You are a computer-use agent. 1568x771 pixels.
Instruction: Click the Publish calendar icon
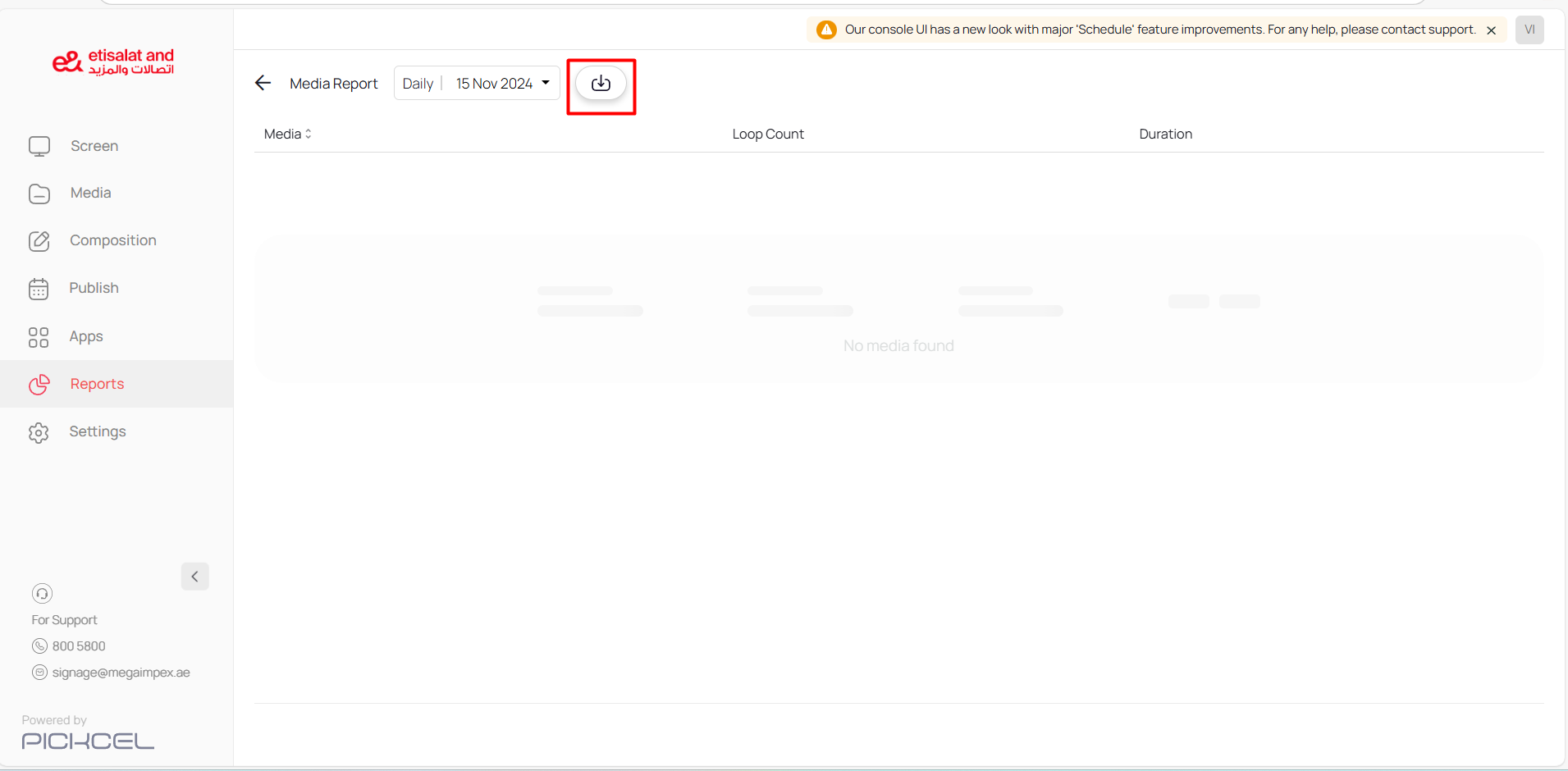39,289
